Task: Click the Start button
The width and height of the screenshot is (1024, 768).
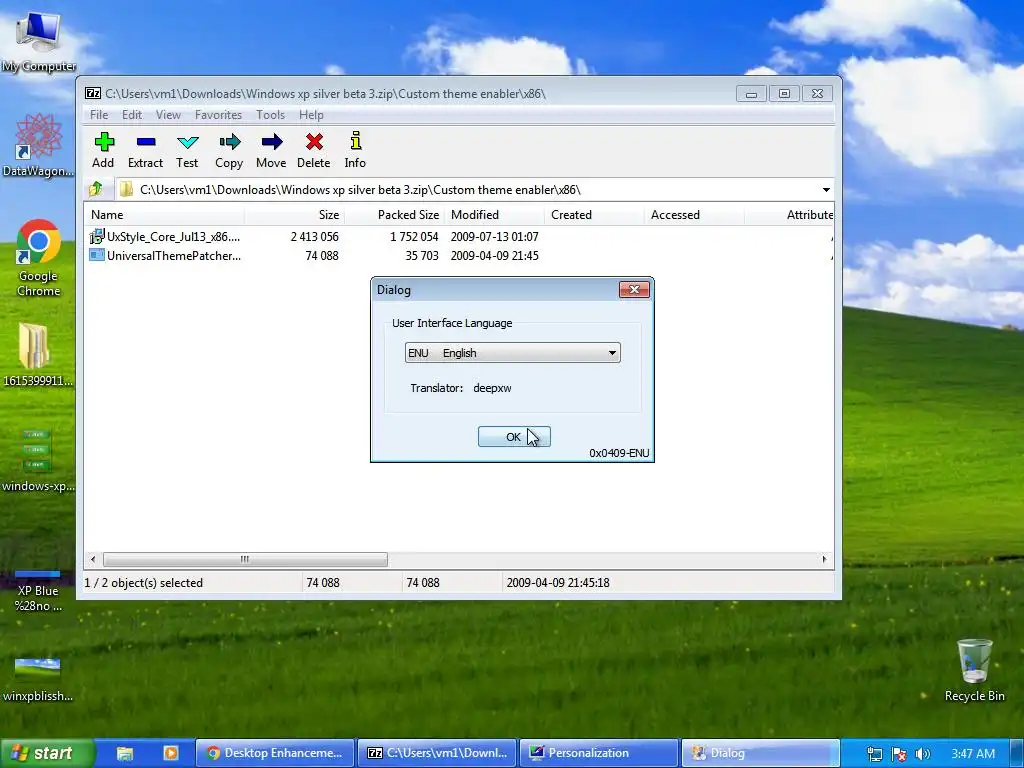Action: [47, 753]
